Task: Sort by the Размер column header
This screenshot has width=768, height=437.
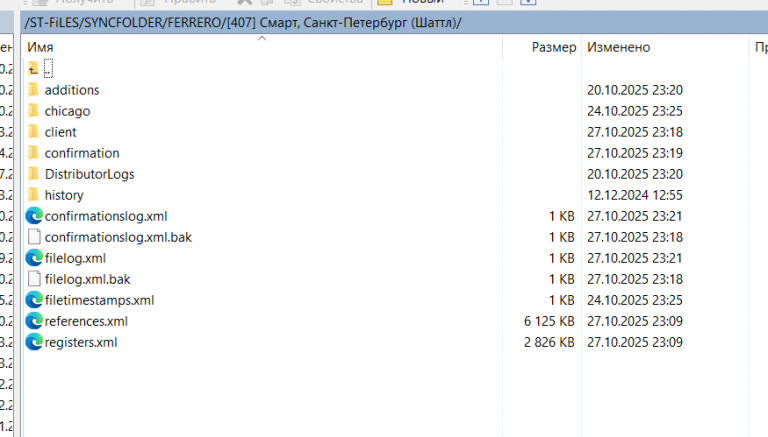Action: click(x=554, y=48)
